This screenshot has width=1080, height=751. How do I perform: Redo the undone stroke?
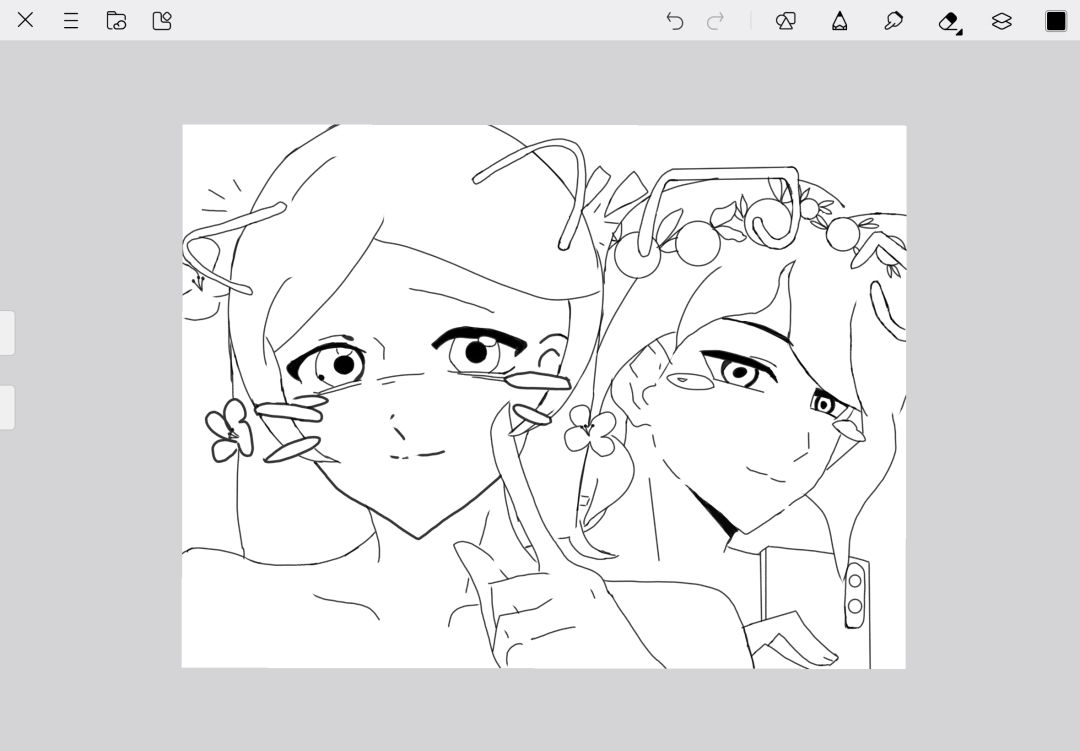click(716, 21)
